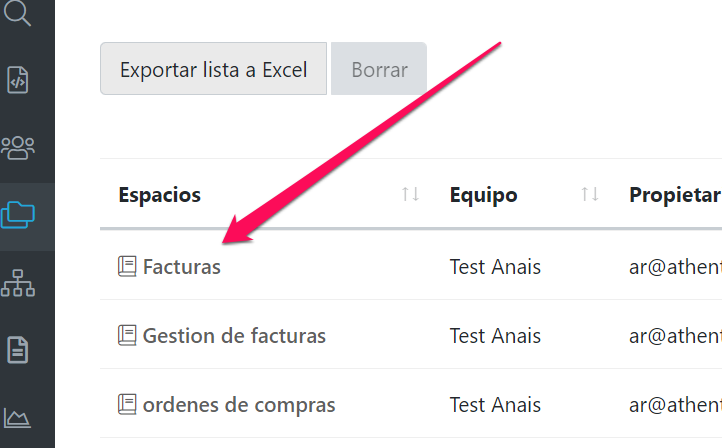This screenshot has height=448, width=722.
Task: Toggle the sort arrows on the Espacios column
Action: pos(410,194)
